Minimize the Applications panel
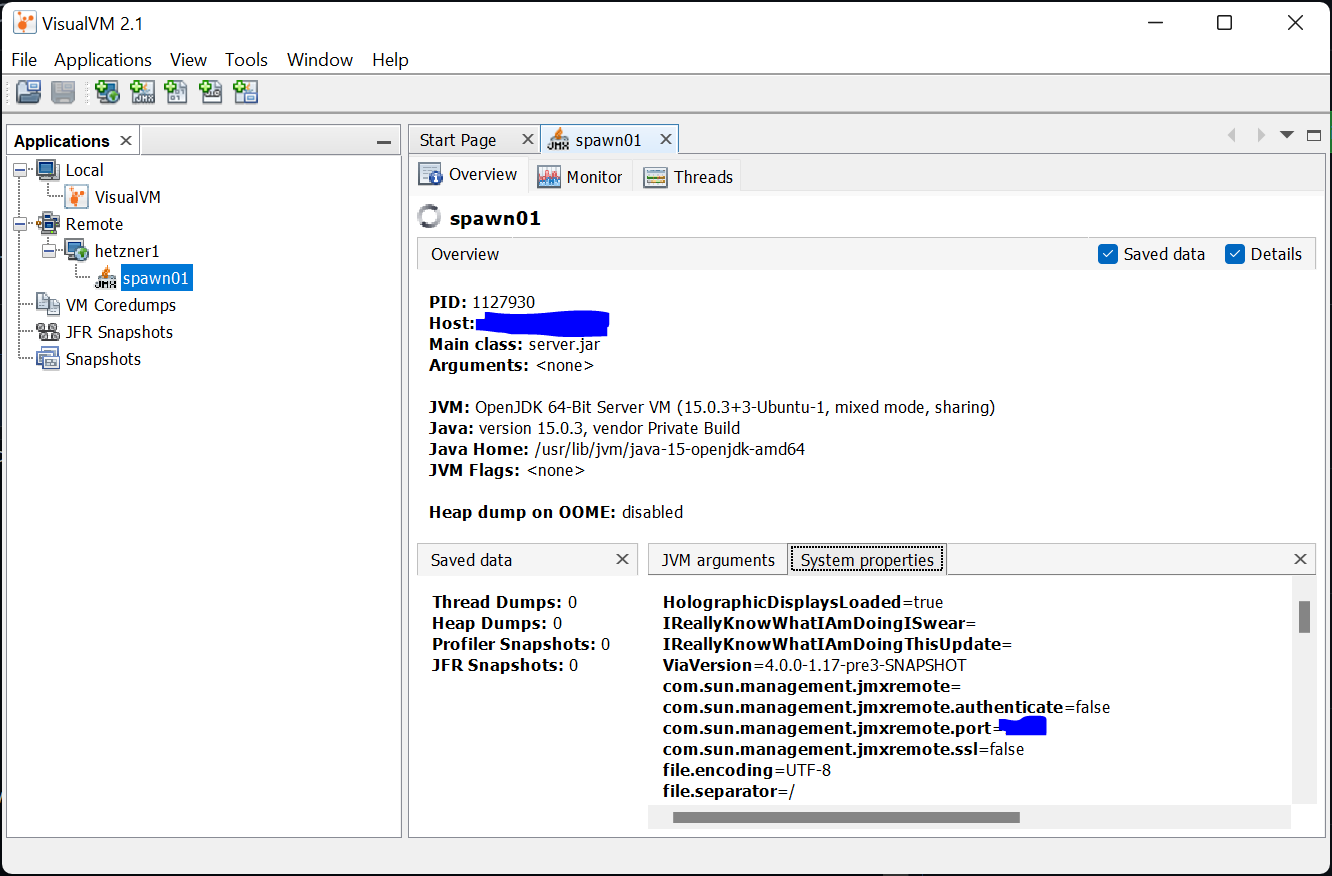1332x876 pixels. pos(383,142)
